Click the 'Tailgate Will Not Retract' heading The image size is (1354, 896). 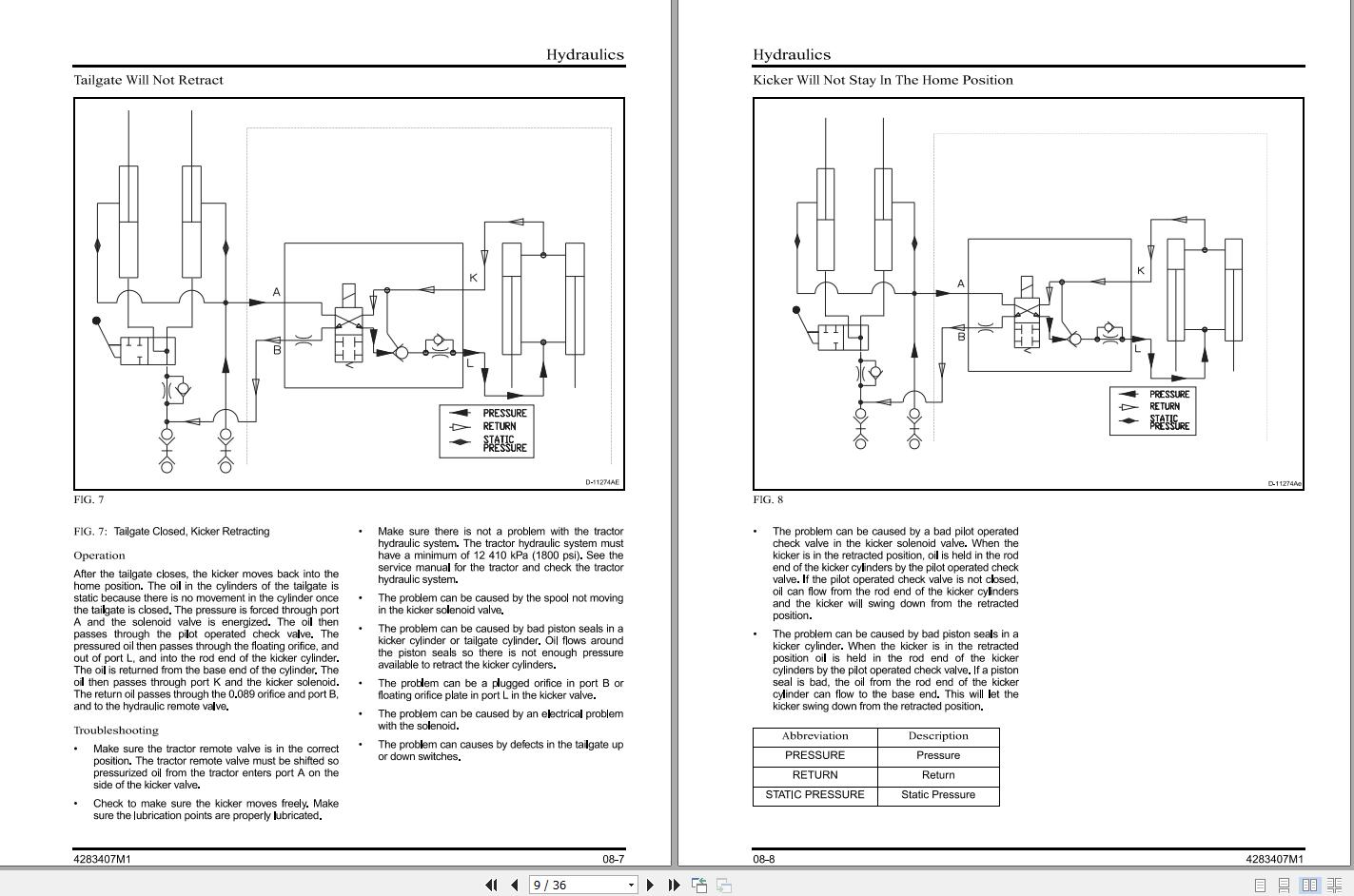(148, 80)
